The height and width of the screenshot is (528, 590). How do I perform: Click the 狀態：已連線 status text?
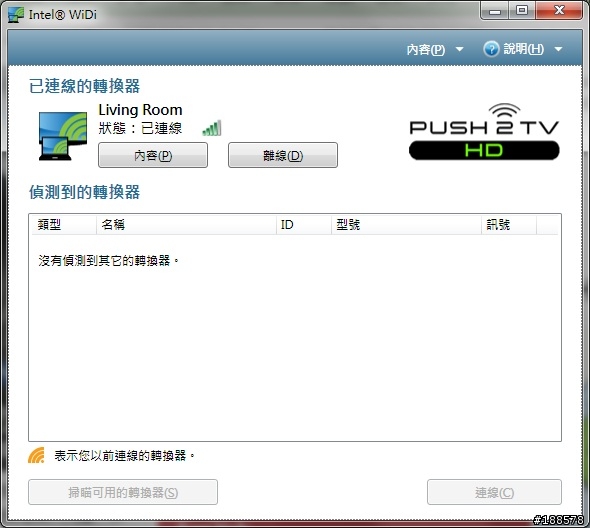(x=140, y=128)
